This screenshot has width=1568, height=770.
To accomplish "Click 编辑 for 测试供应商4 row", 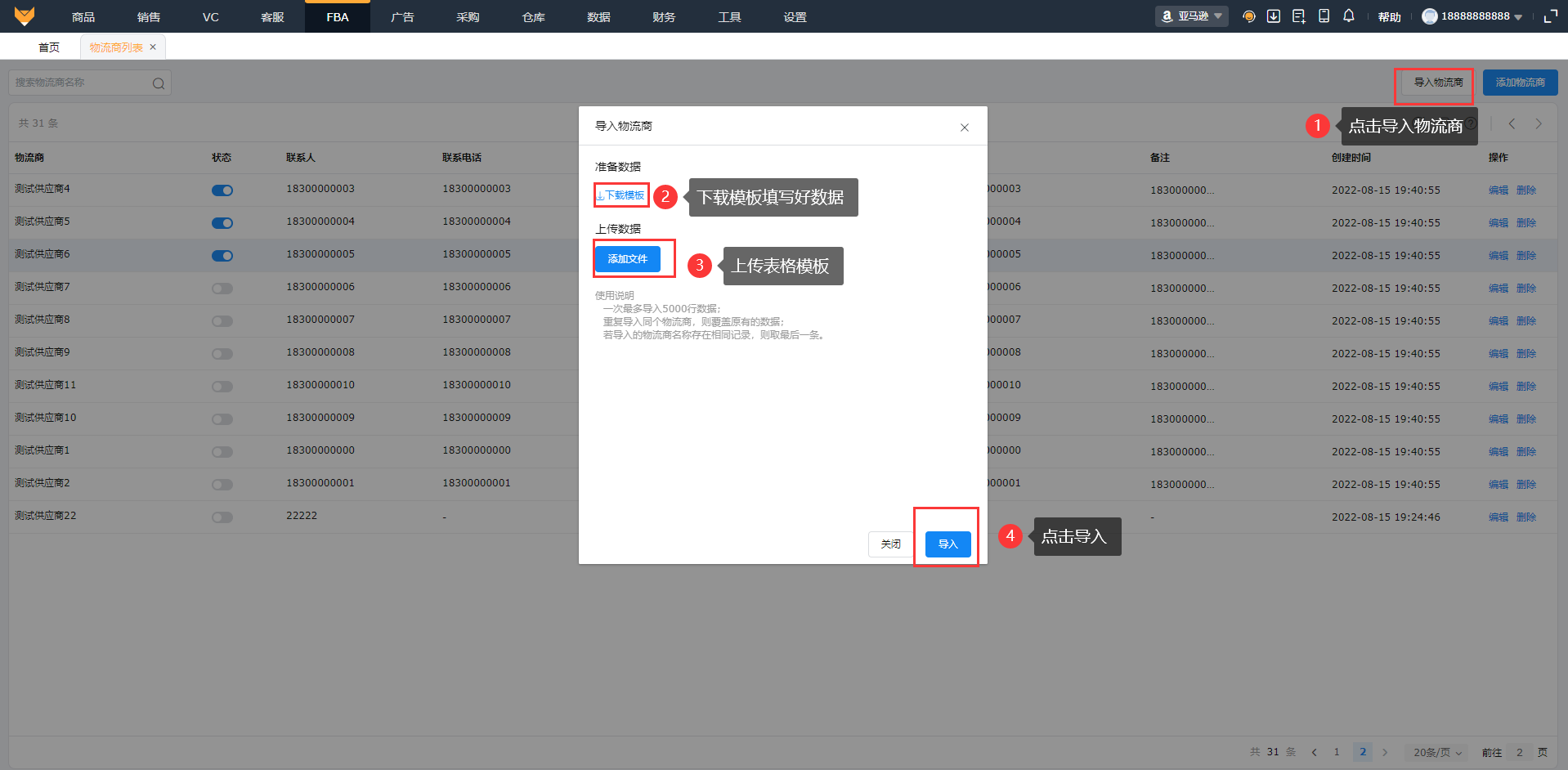I will tap(1499, 190).
